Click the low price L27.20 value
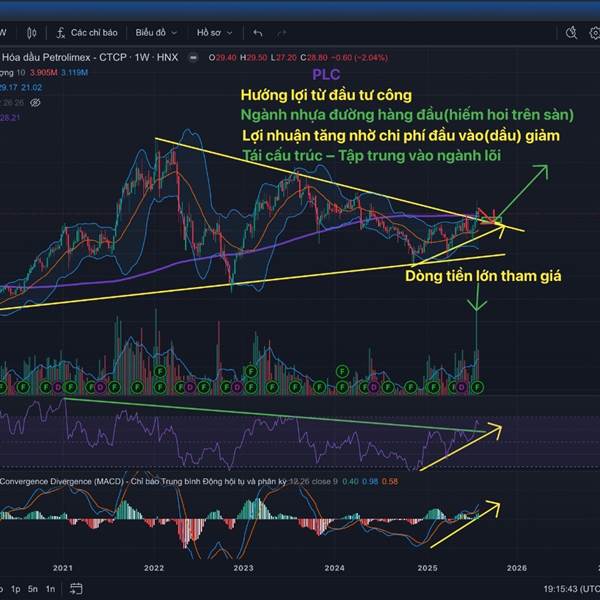 (284, 58)
